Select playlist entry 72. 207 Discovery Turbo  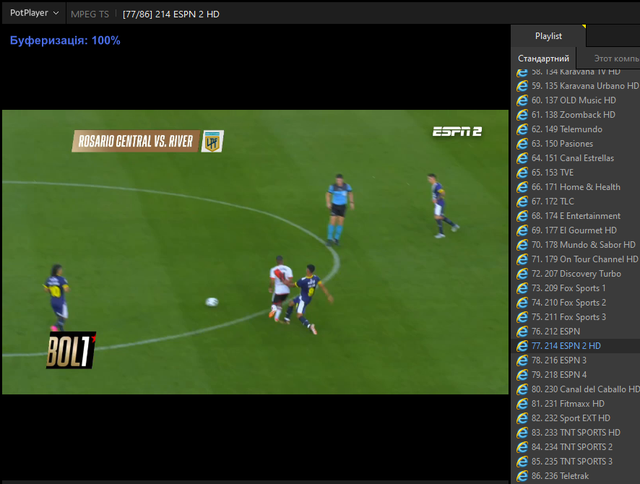pos(576,274)
